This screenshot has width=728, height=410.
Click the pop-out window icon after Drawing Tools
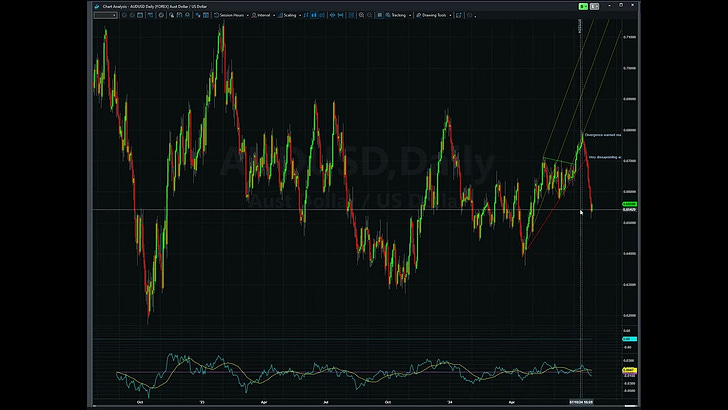[x=459, y=15]
